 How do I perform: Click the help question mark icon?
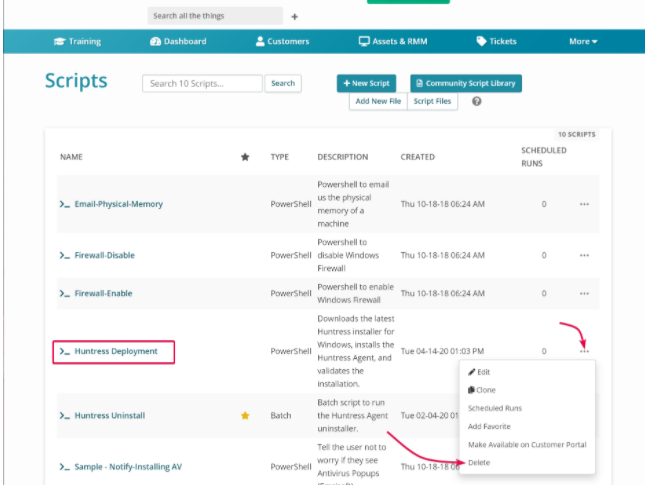click(x=477, y=101)
